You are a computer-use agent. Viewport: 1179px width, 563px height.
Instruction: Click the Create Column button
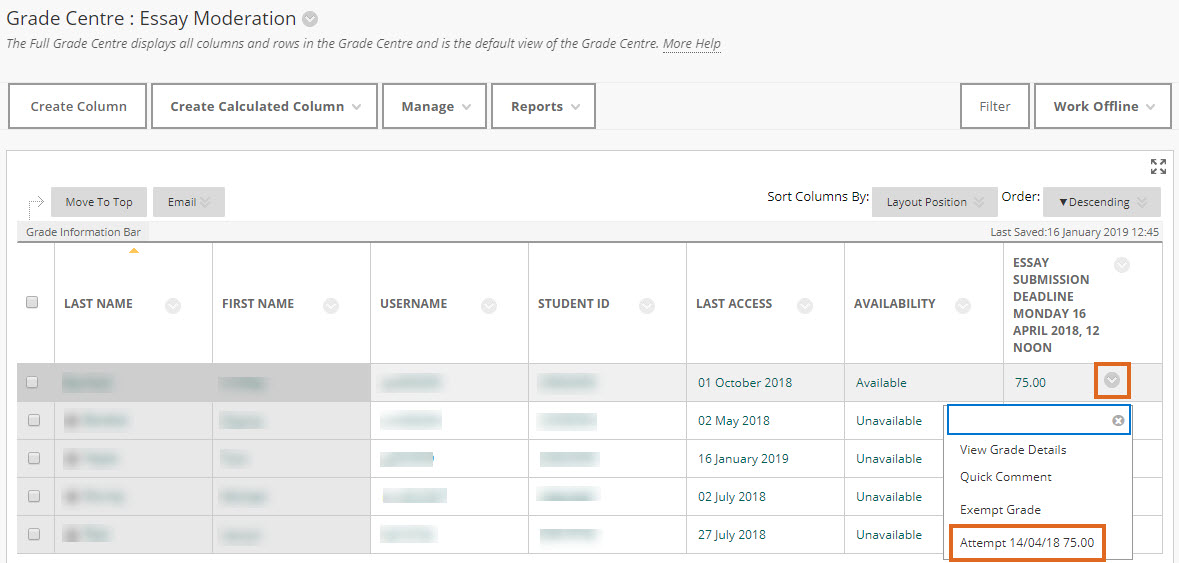point(78,107)
